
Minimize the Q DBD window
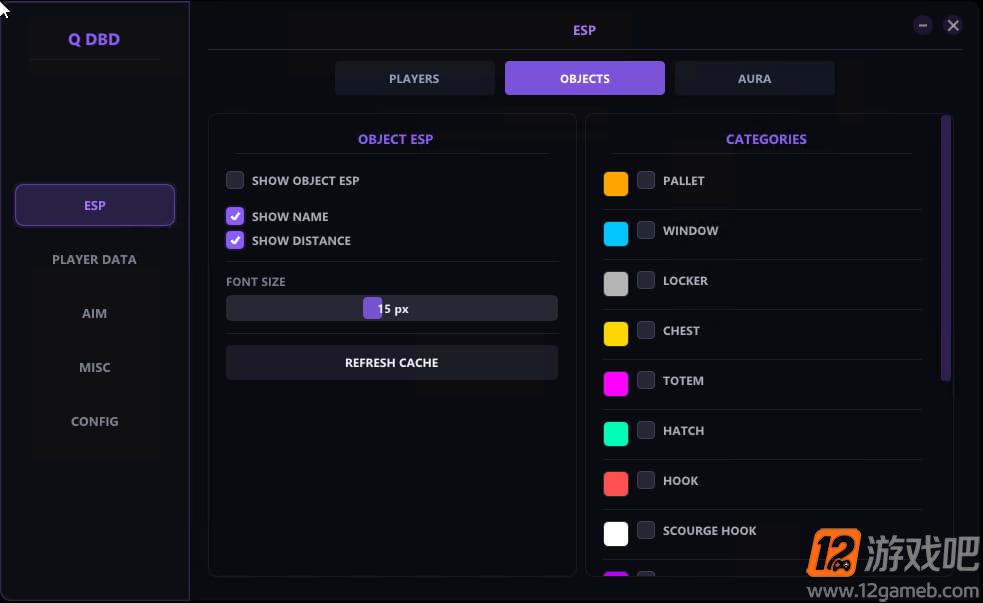922,26
